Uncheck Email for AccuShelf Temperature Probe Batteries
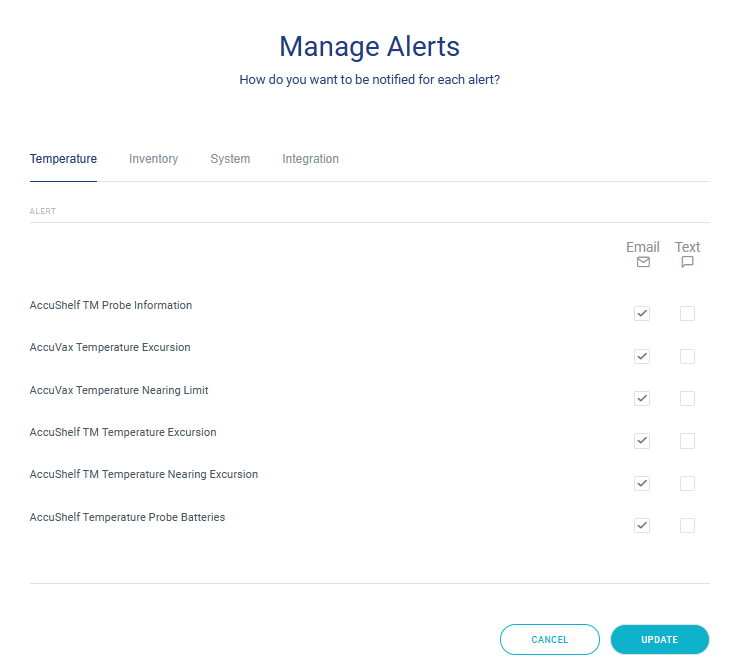This screenshot has width=730, height=671. [x=642, y=525]
